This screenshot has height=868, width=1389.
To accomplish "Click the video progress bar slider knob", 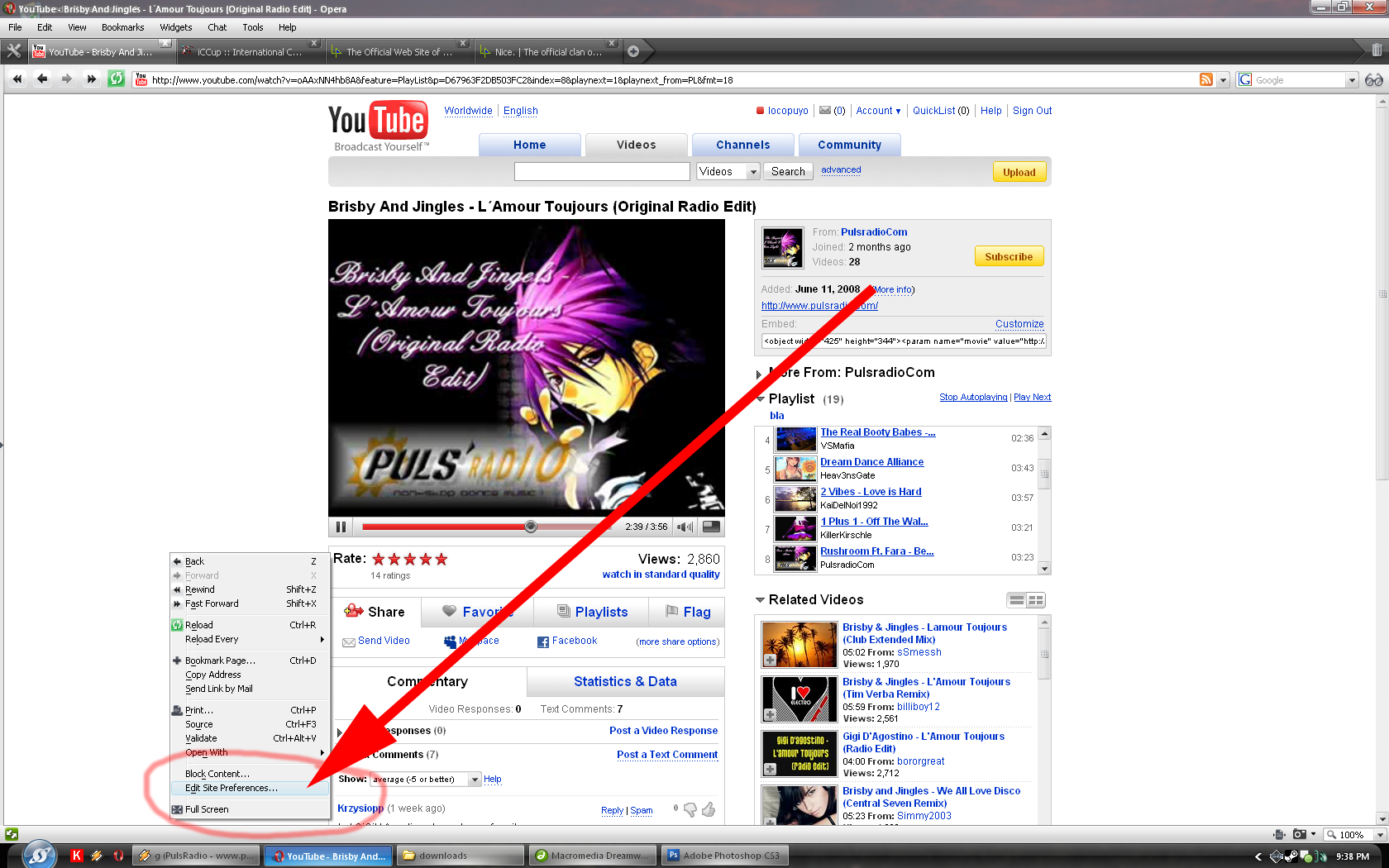I will (531, 527).
